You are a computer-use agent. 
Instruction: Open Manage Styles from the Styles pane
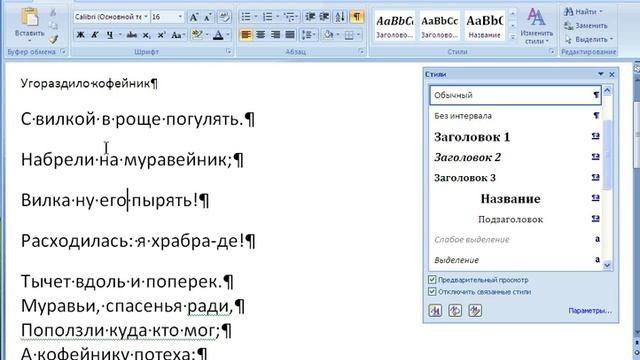[475, 311]
